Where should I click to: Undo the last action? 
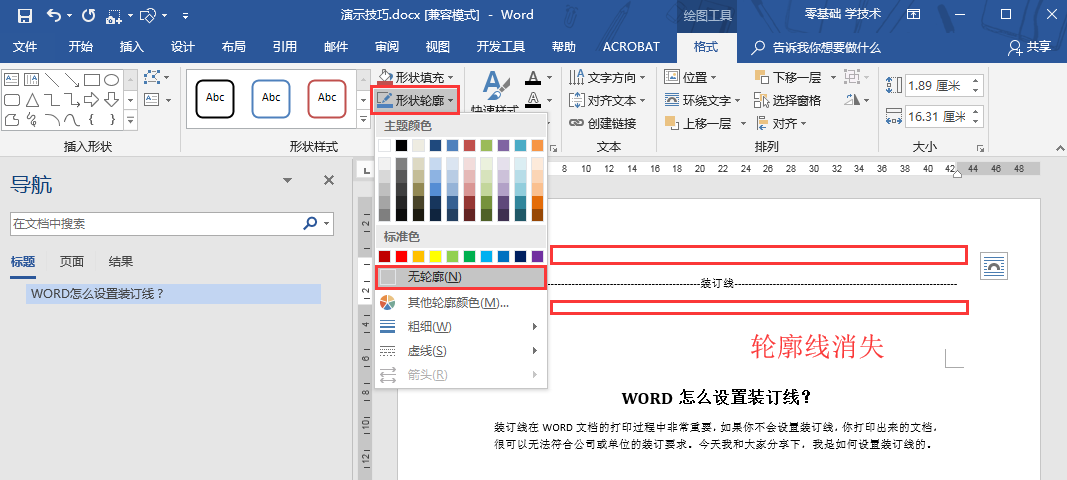[55, 15]
